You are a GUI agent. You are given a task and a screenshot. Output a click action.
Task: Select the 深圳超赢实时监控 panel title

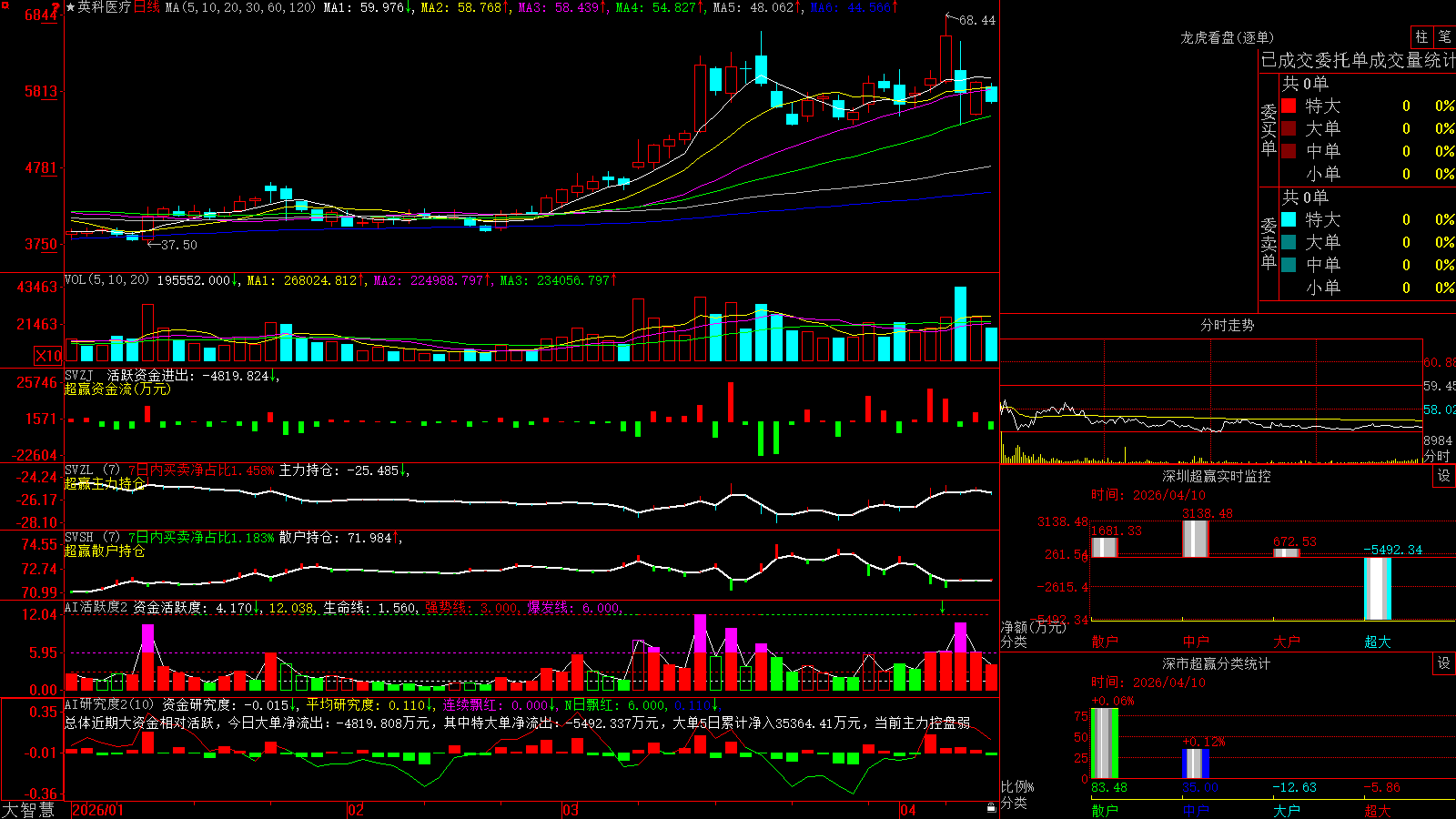(x=1217, y=476)
